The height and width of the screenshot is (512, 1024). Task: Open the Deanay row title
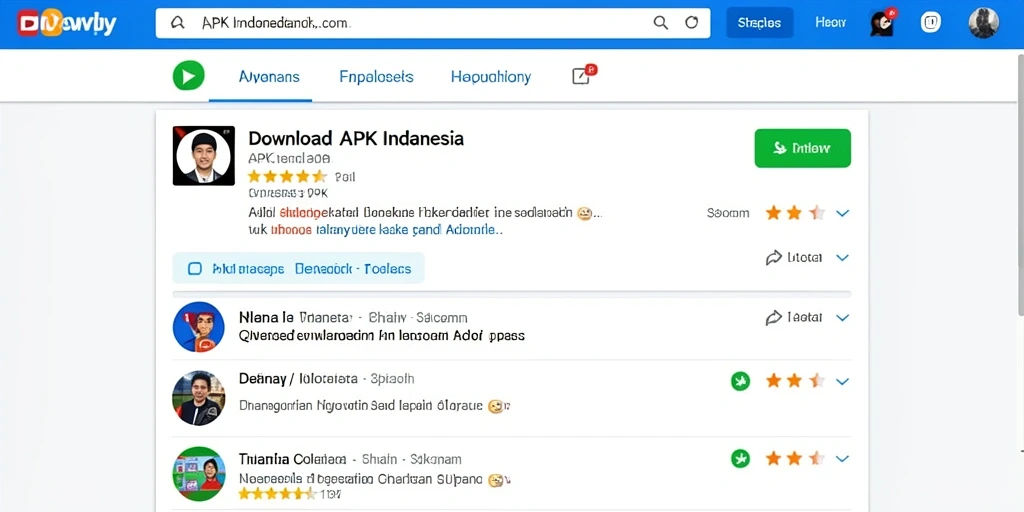click(298, 379)
